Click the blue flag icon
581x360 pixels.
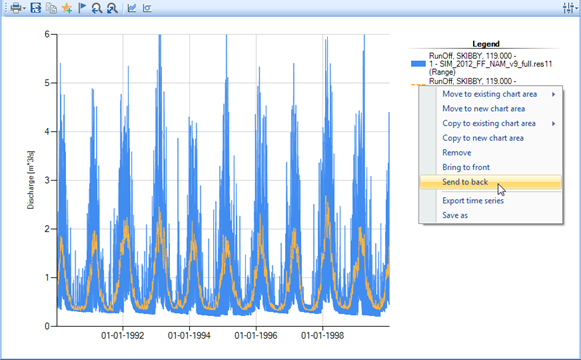click(x=82, y=8)
